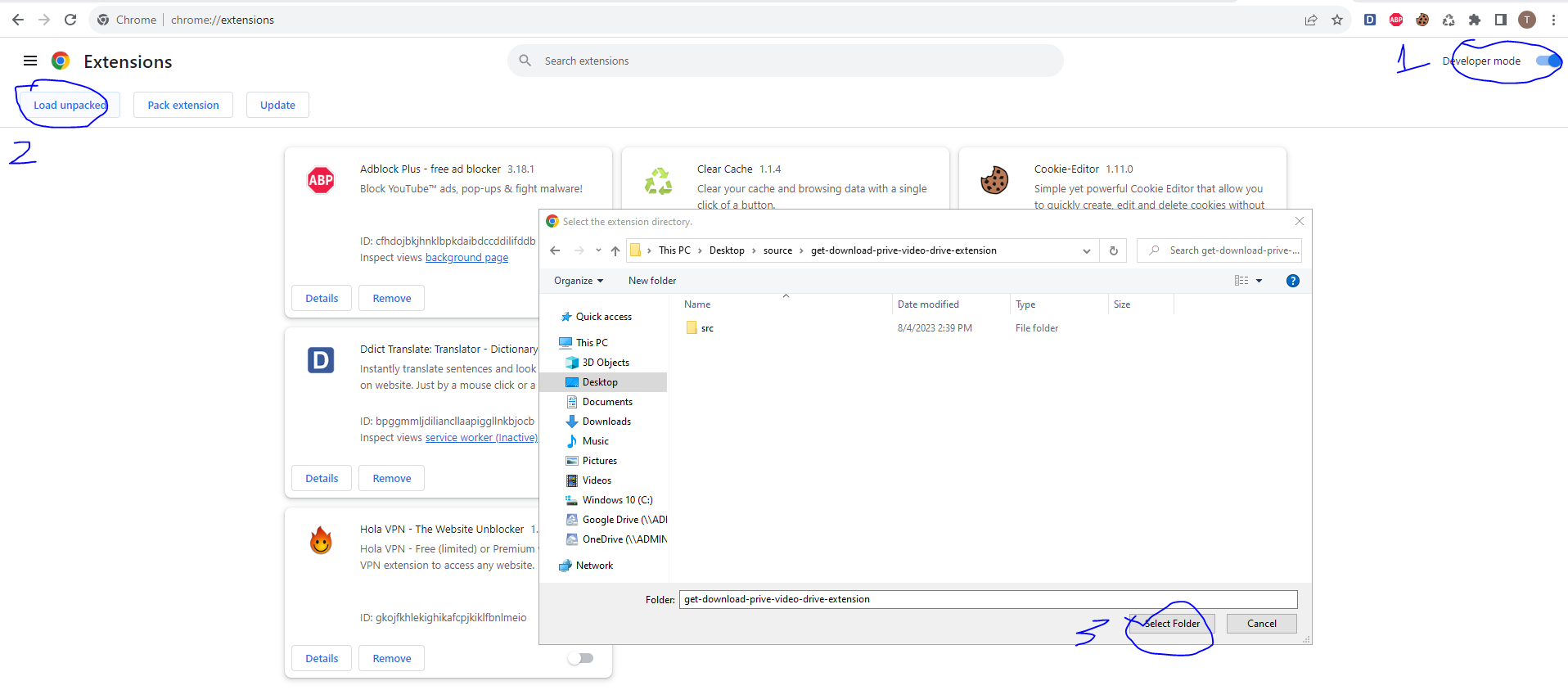
Task: Click the Adblock Plus card icon
Action: coord(321,180)
